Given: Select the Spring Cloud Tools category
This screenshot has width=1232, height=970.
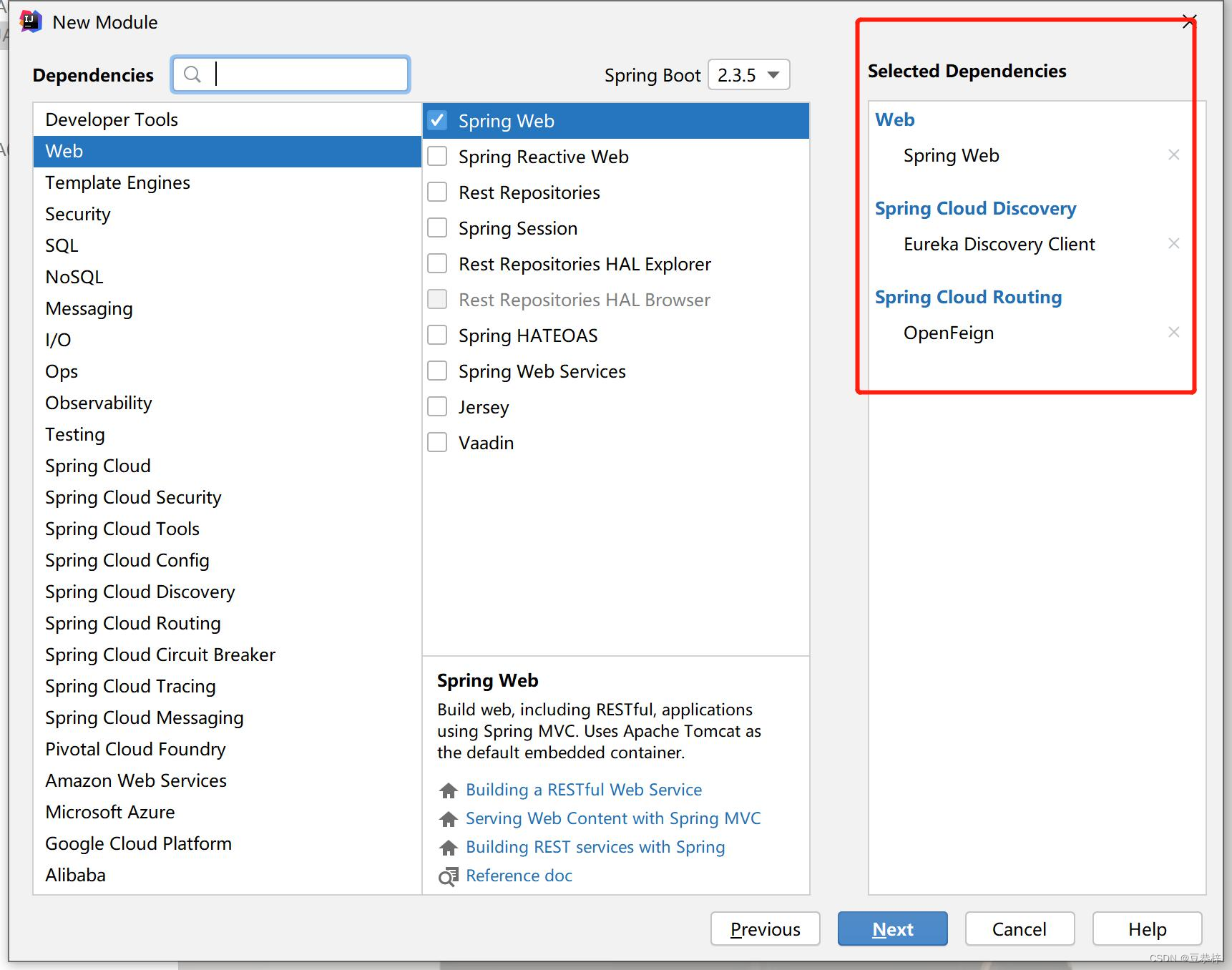Looking at the screenshot, I should (x=227, y=529).
